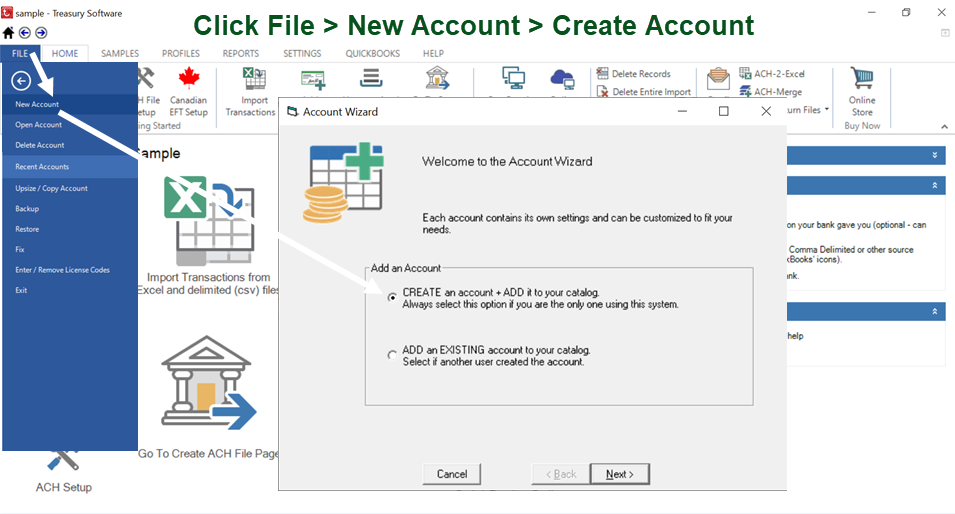Select CREATE an account radio option
Screen dimensions: 955x514
[392, 298]
